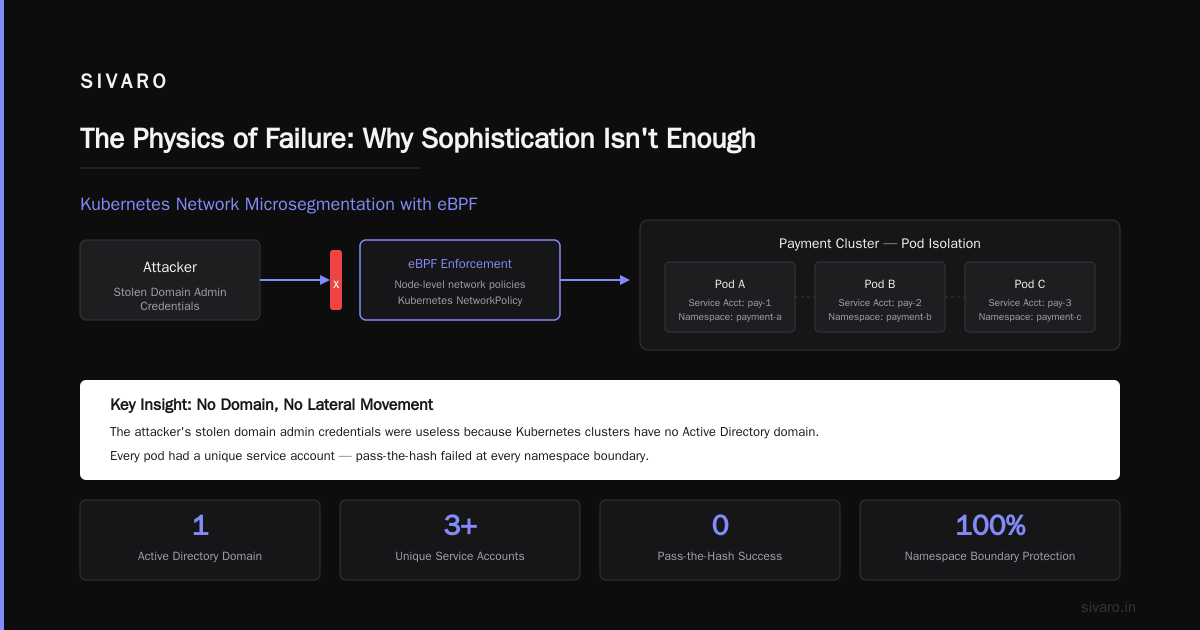This screenshot has height=630, width=1200.
Task: Click the 100% statistic value
Action: point(990,525)
